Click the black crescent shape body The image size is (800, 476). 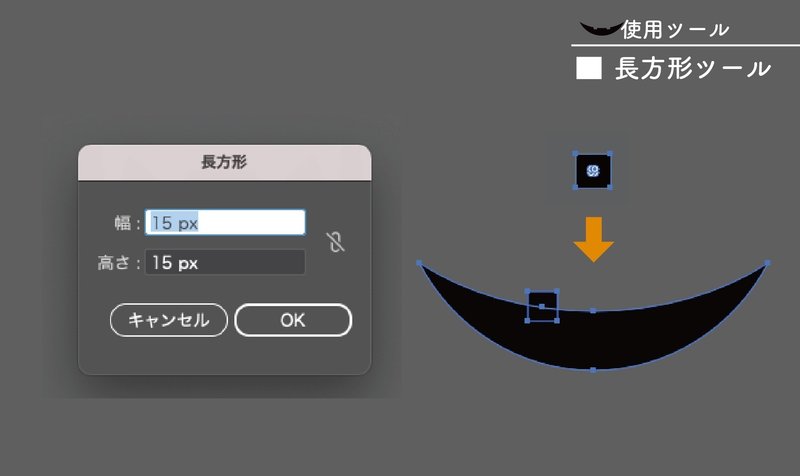tap(593, 339)
